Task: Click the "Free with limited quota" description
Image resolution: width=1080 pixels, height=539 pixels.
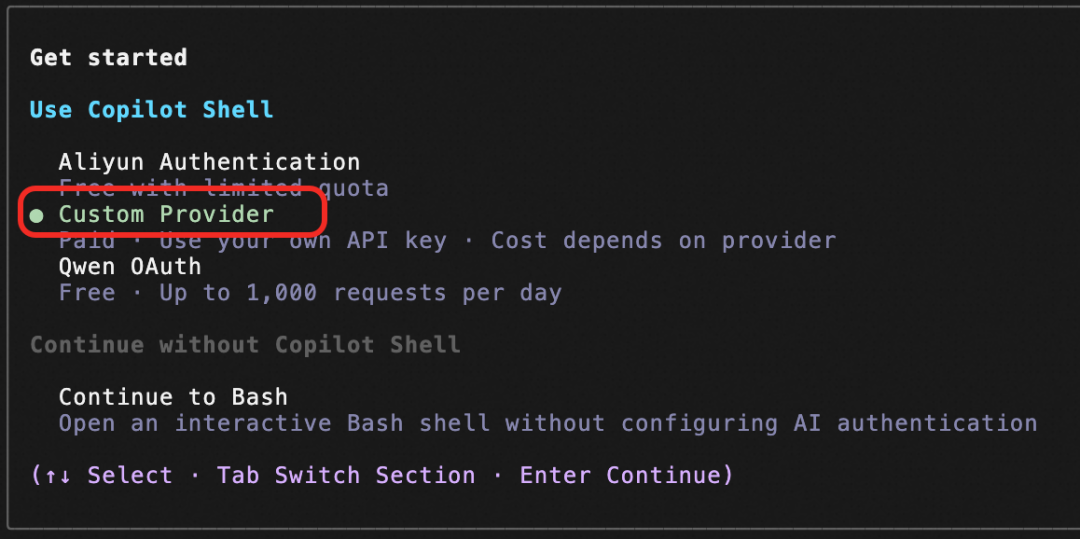Action: point(224,188)
